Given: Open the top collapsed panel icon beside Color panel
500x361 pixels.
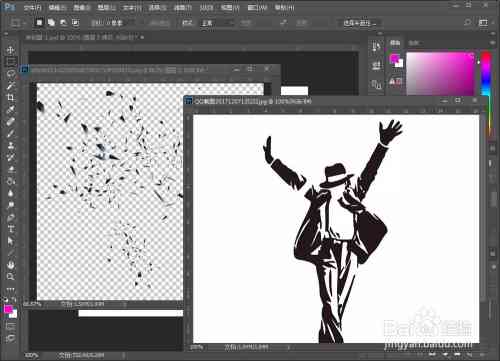Looking at the screenshot, I should [x=377, y=47].
